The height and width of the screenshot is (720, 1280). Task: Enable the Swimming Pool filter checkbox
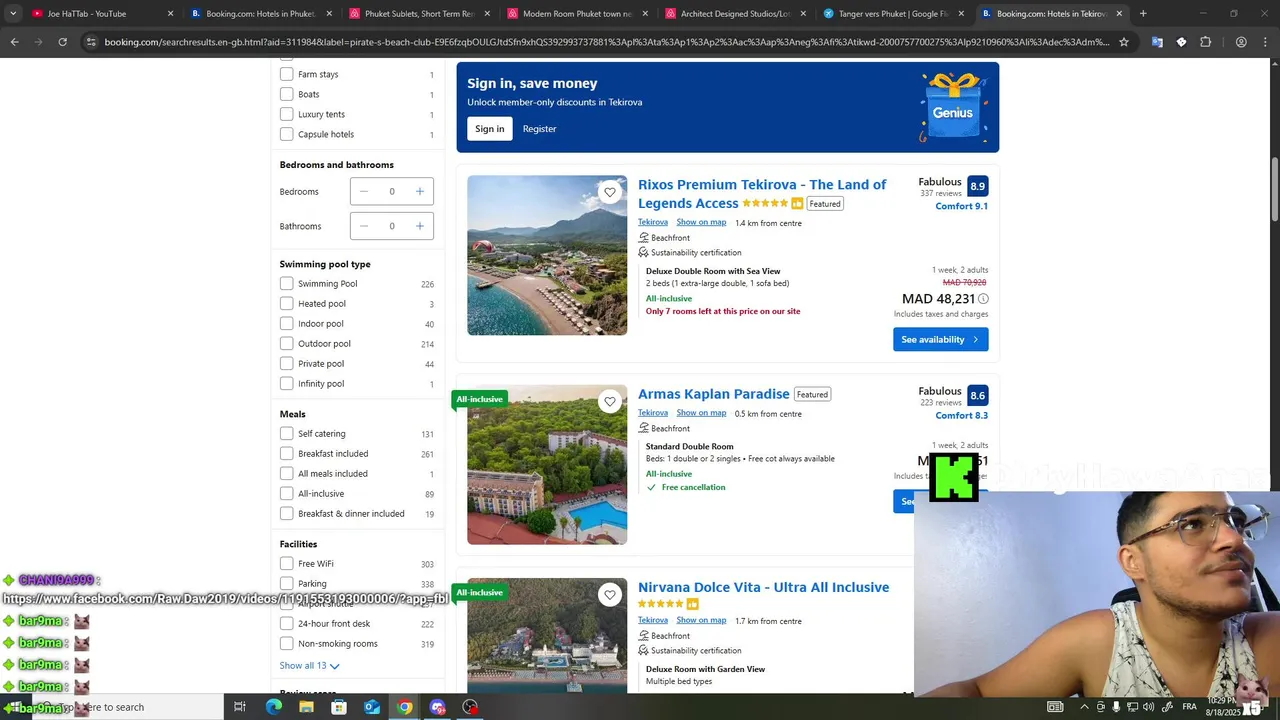[x=287, y=284]
